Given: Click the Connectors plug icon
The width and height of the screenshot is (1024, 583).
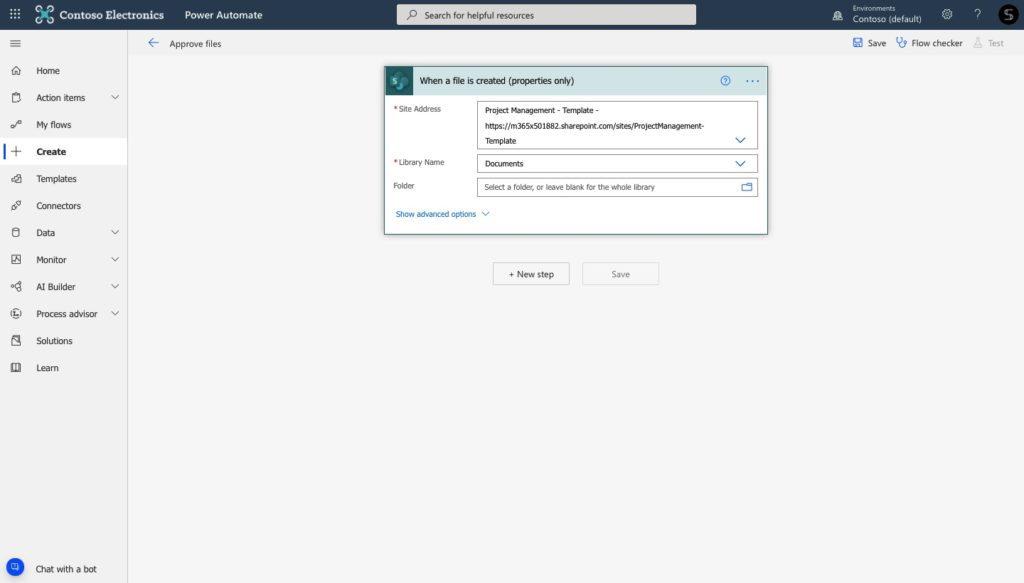Looking at the screenshot, I should point(16,206).
